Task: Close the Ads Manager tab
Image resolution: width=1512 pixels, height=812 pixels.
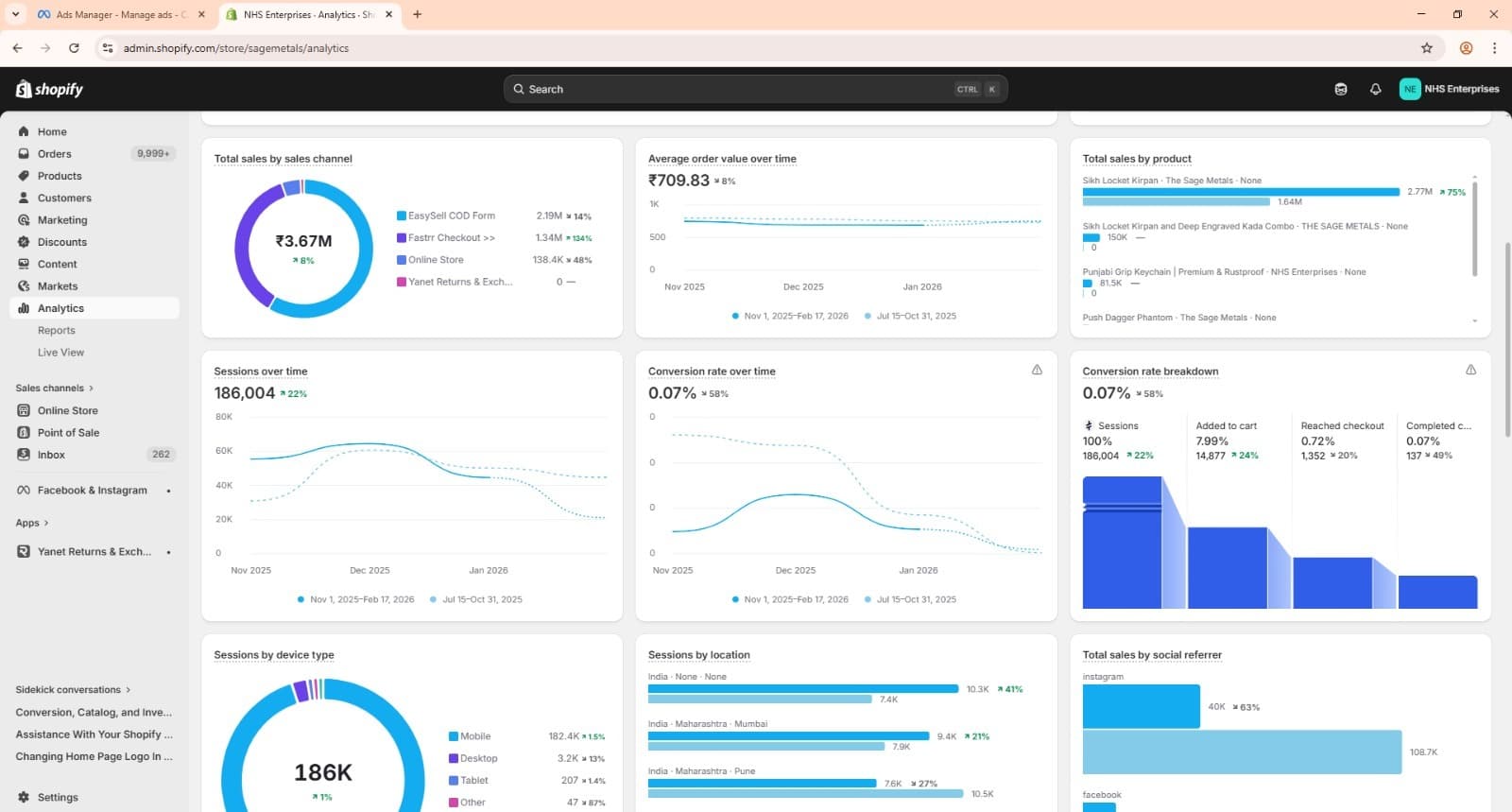Action: (x=201, y=14)
